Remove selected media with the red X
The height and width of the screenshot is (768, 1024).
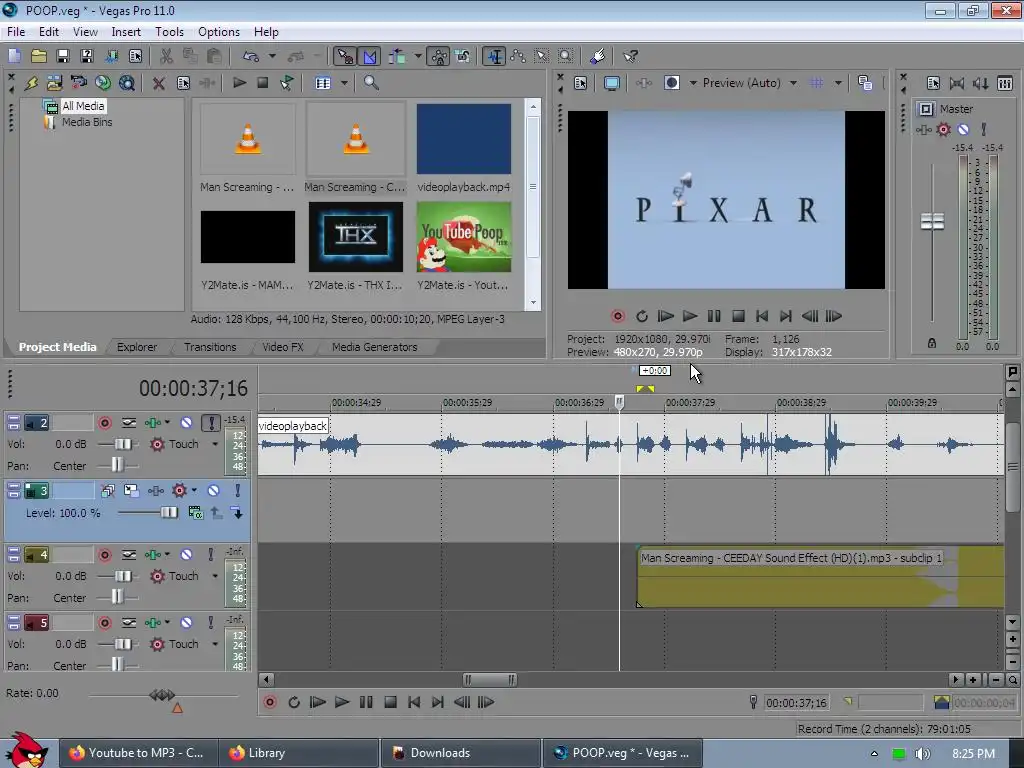[x=158, y=83]
